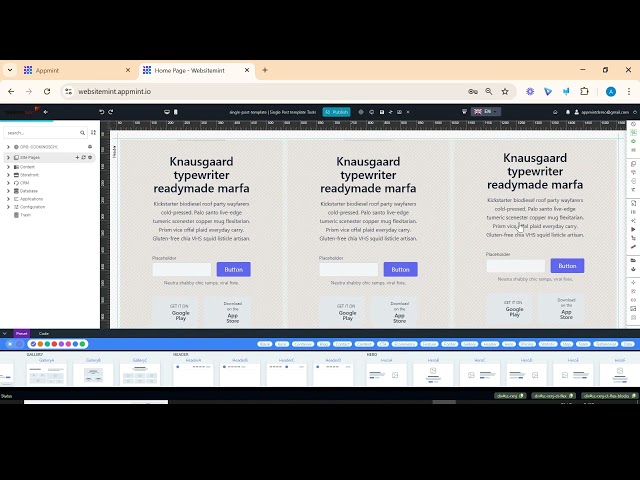Select the Blog preset filter pill
The height and width of the screenshot is (480, 640).
click(324, 344)
